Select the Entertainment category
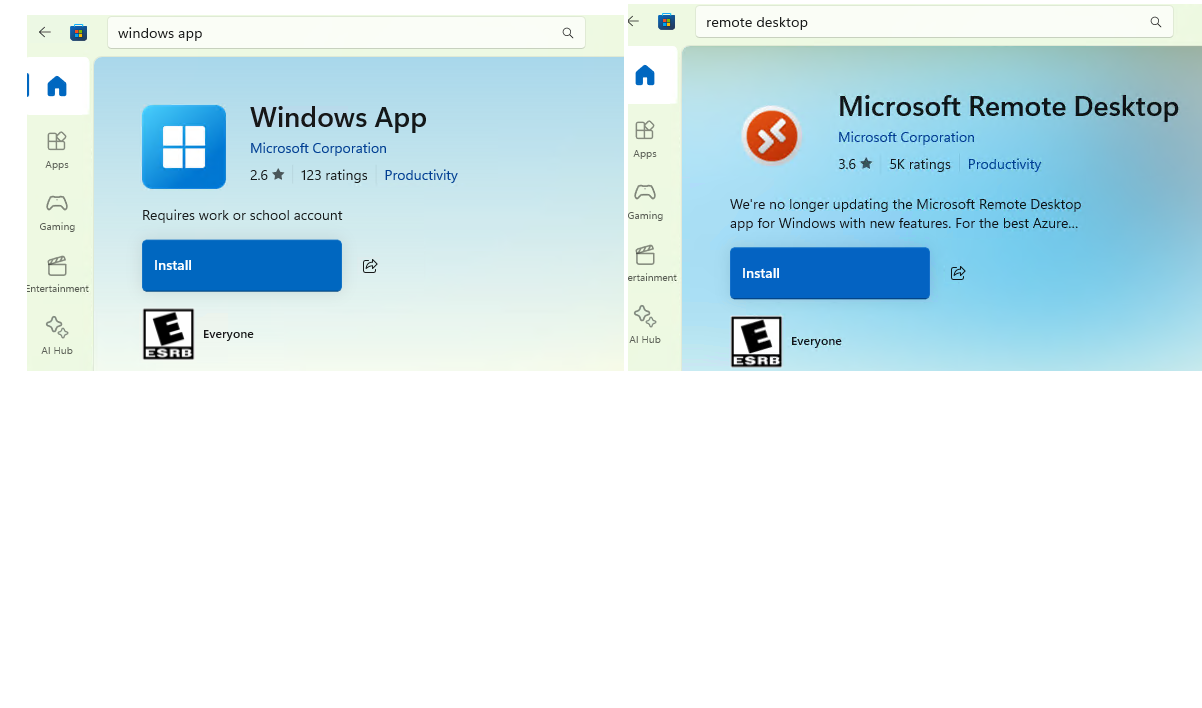The height and width of the screenshot is (708, 1202). tap(57, 273)
